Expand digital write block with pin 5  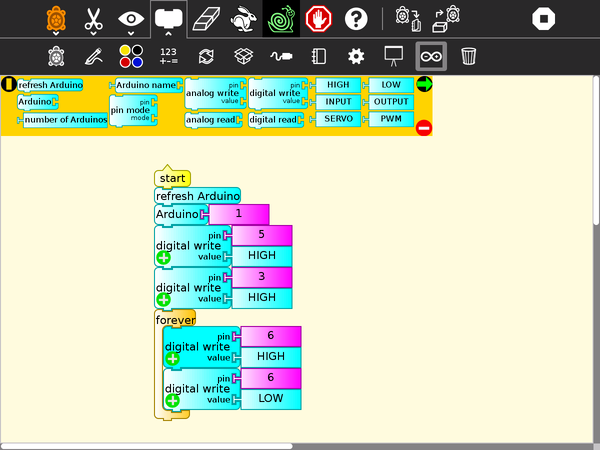(x=163, y=257)
